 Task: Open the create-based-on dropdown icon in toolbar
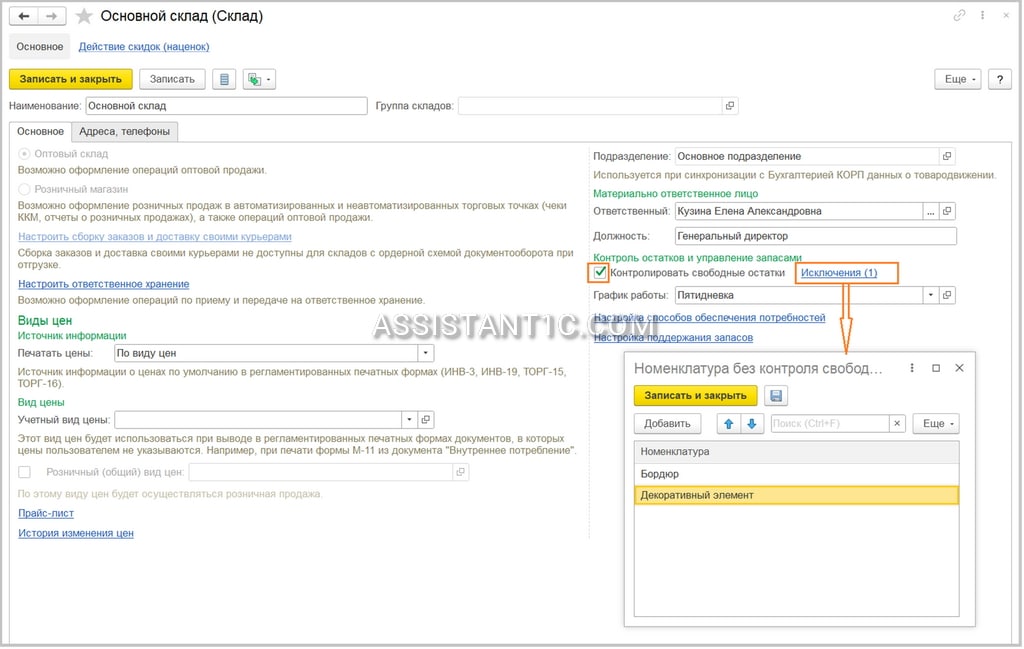(259, 79)
